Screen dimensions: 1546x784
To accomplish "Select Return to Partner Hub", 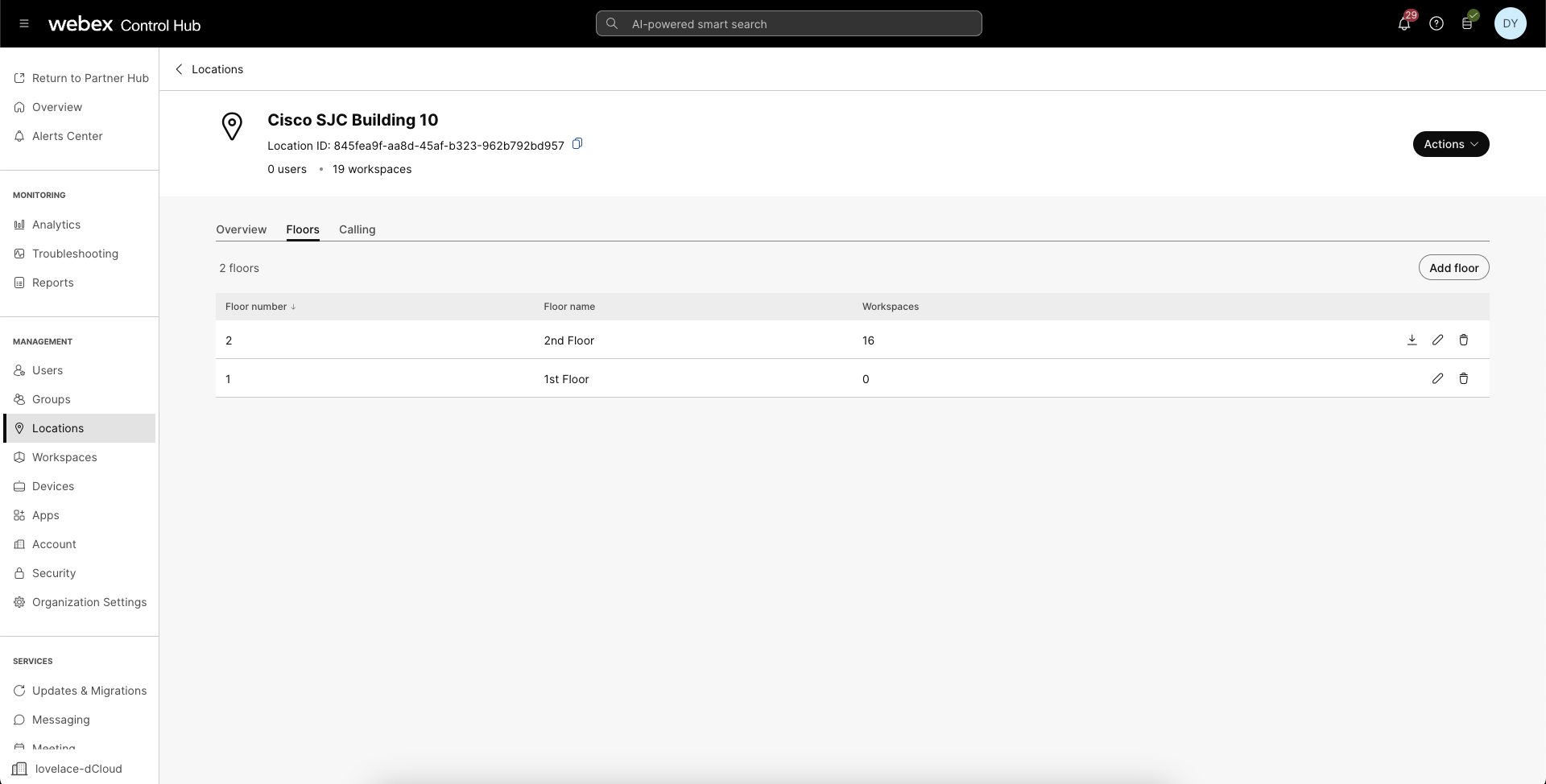I will tap(89, 77).
